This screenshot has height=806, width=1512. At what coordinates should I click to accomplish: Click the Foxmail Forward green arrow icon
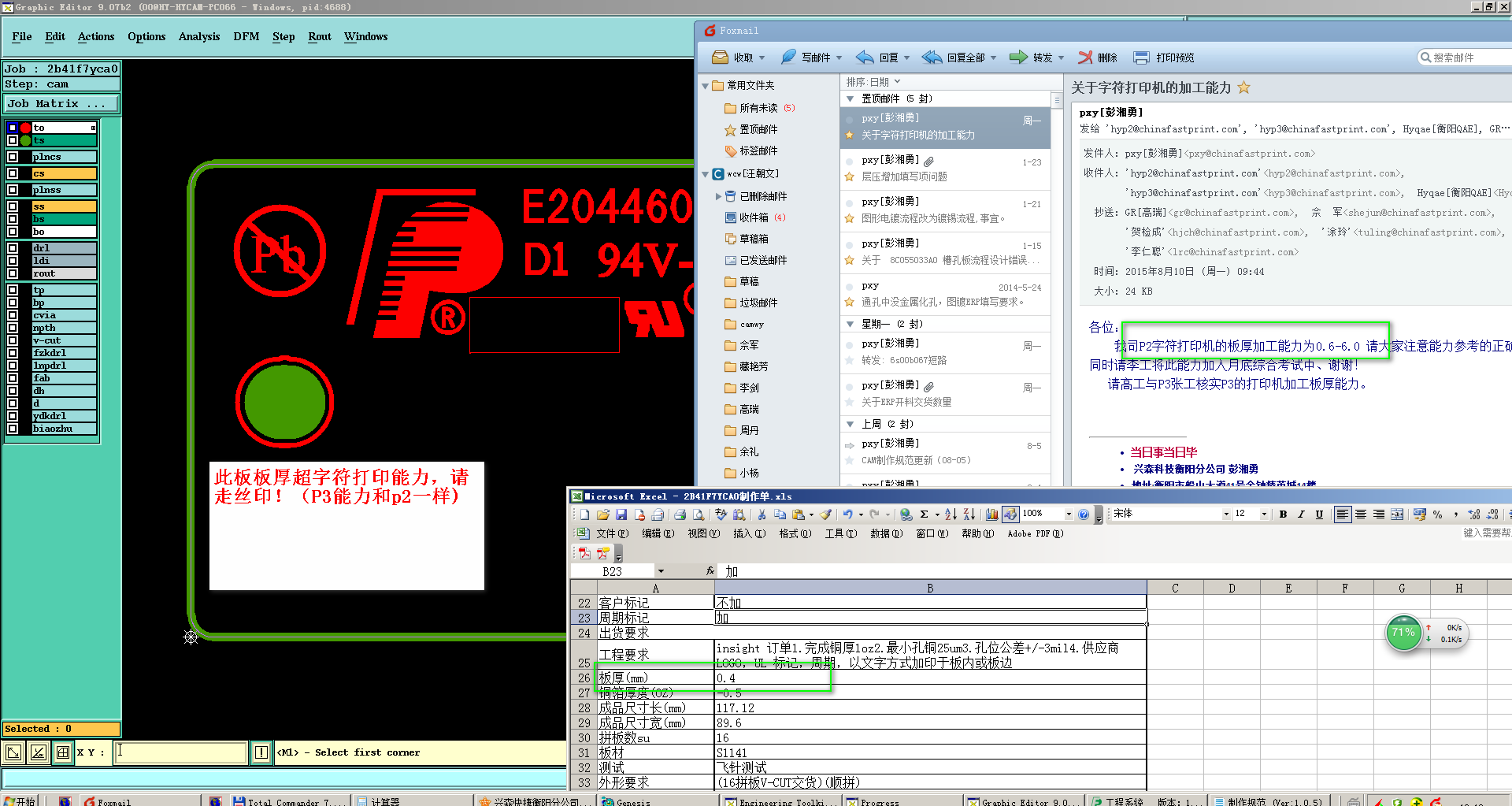pos(1018,57)
